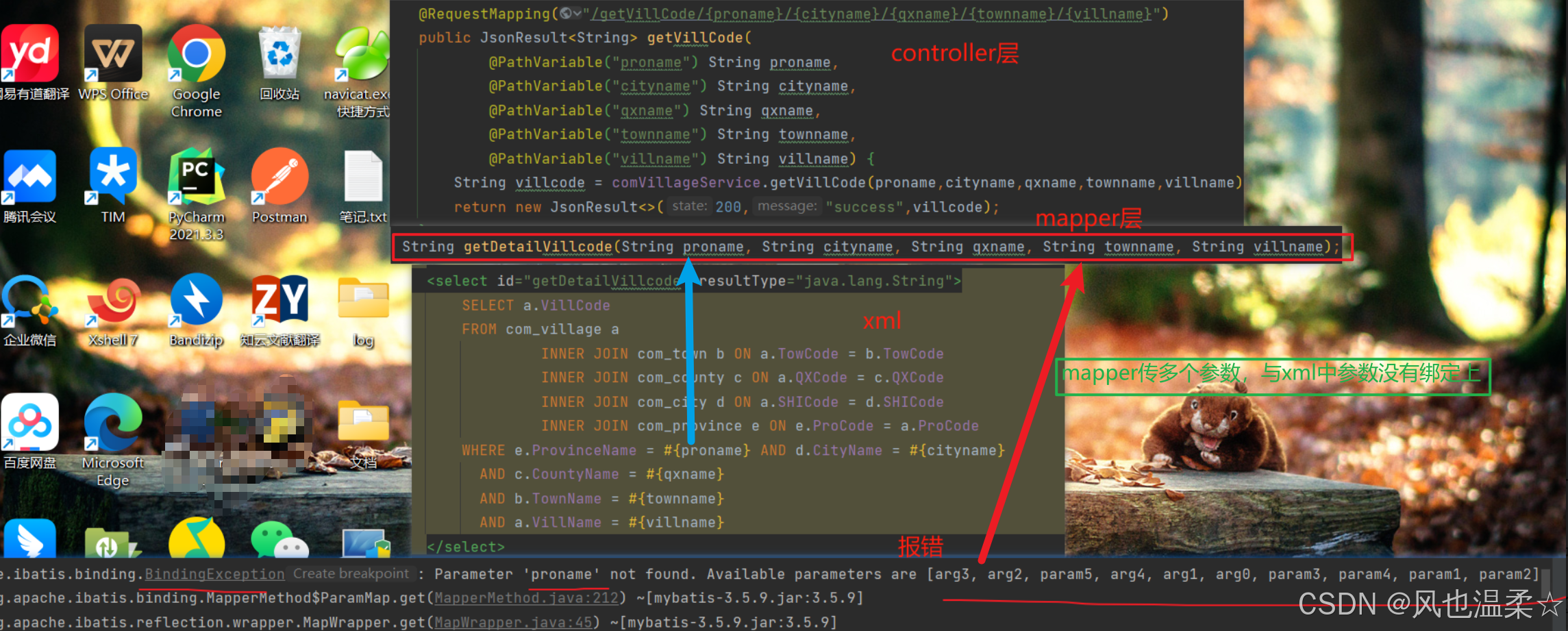Open the Xshell 7 shortcut
Screen dimensions: 1568x631
coord(113,300)
